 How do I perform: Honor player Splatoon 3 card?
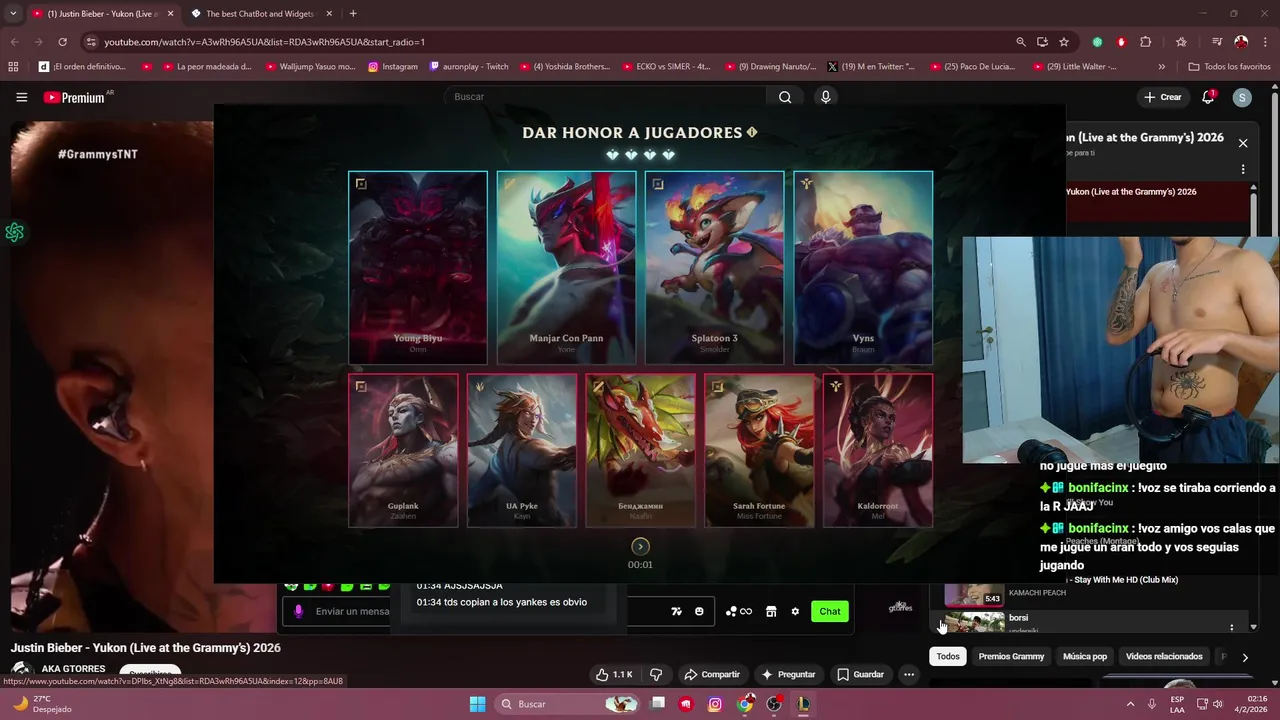tap(714, 267)
